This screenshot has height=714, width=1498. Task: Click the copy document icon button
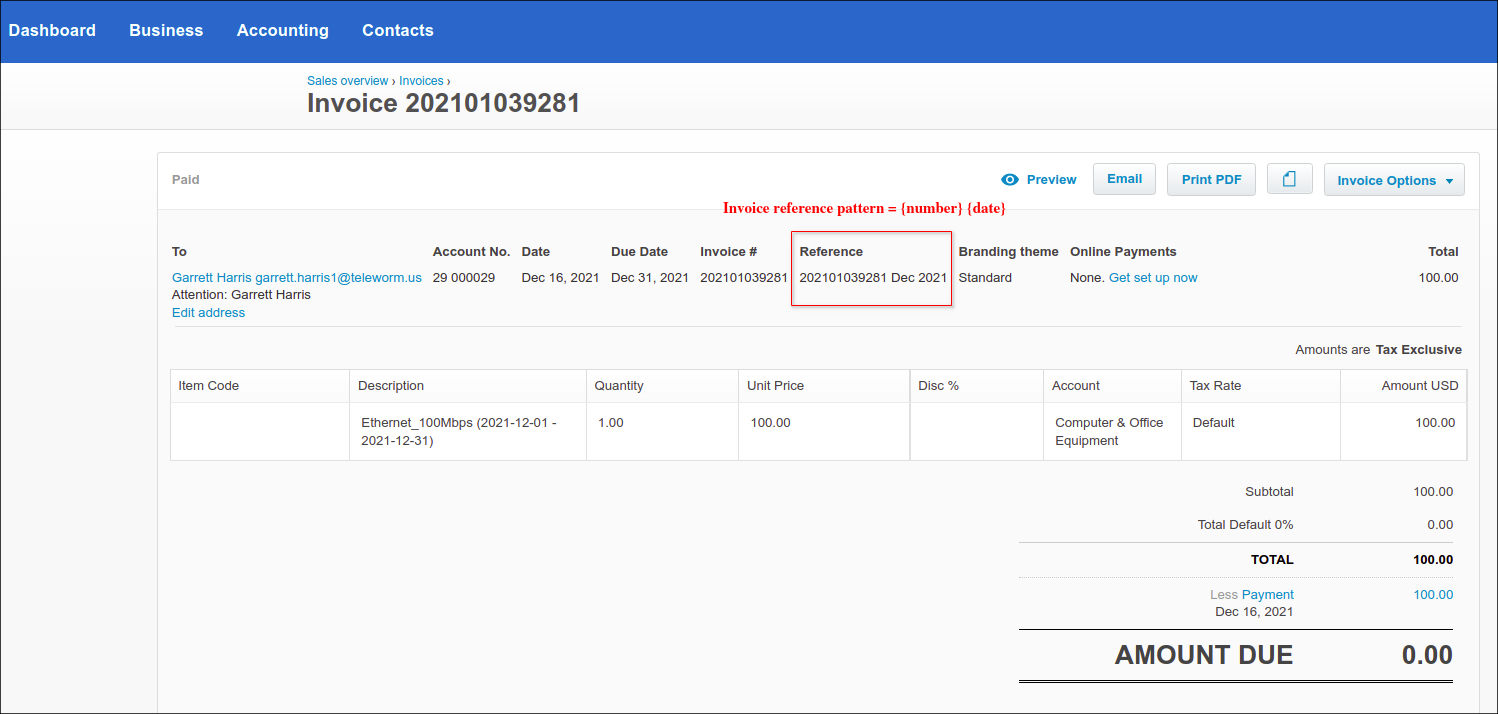(1289, 179)
